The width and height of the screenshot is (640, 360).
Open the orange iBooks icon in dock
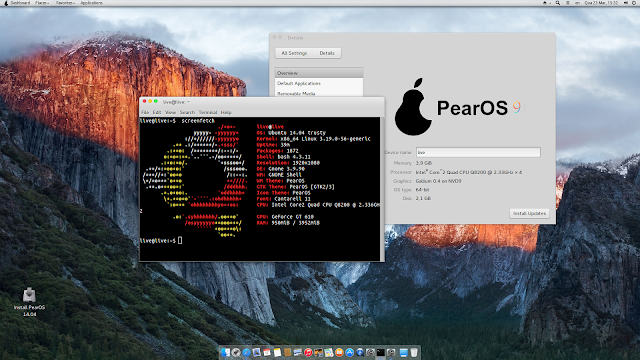pyautogui.click(x=339, y=353)
